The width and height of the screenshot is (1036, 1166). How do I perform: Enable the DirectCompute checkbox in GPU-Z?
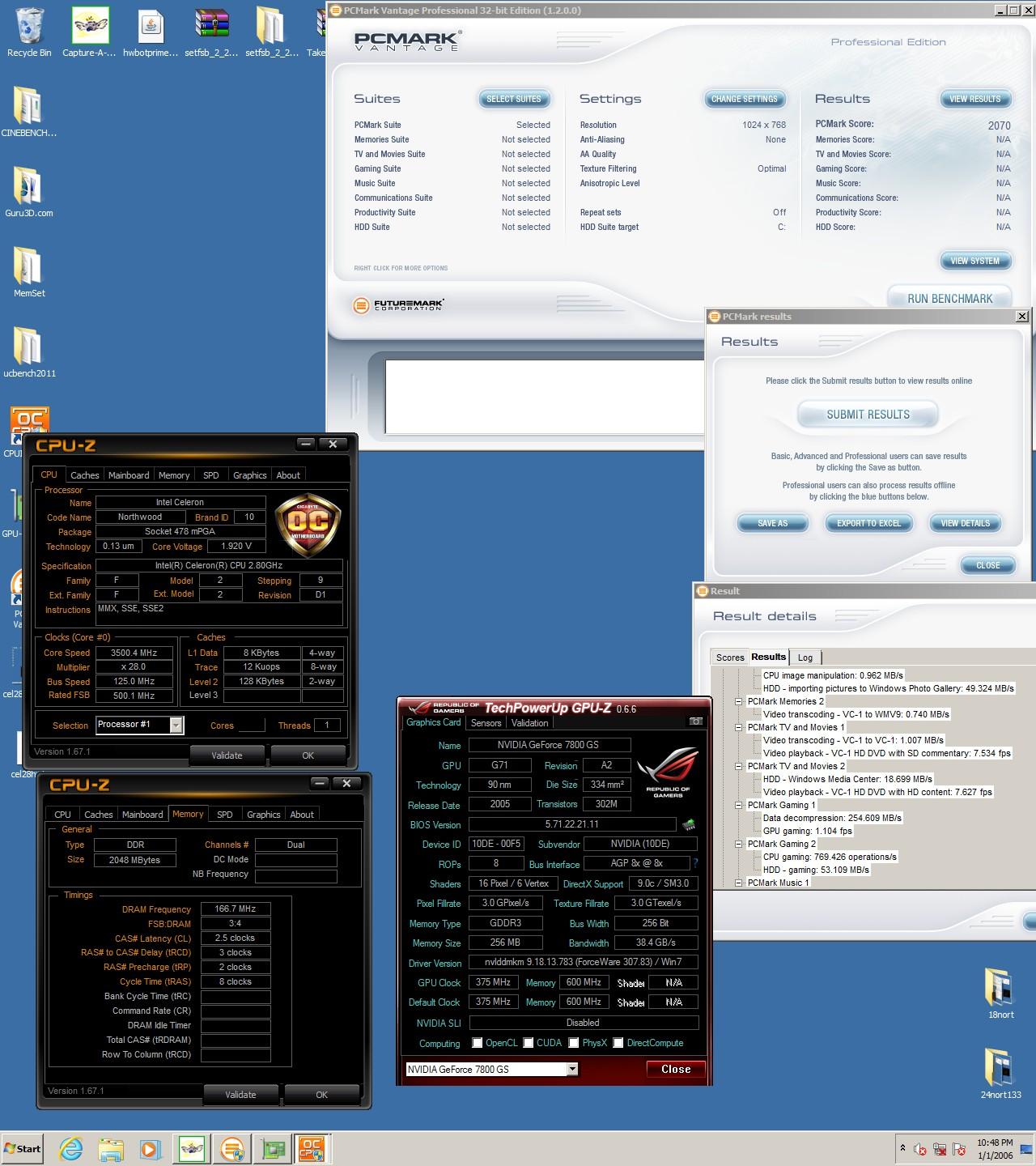618,1043
